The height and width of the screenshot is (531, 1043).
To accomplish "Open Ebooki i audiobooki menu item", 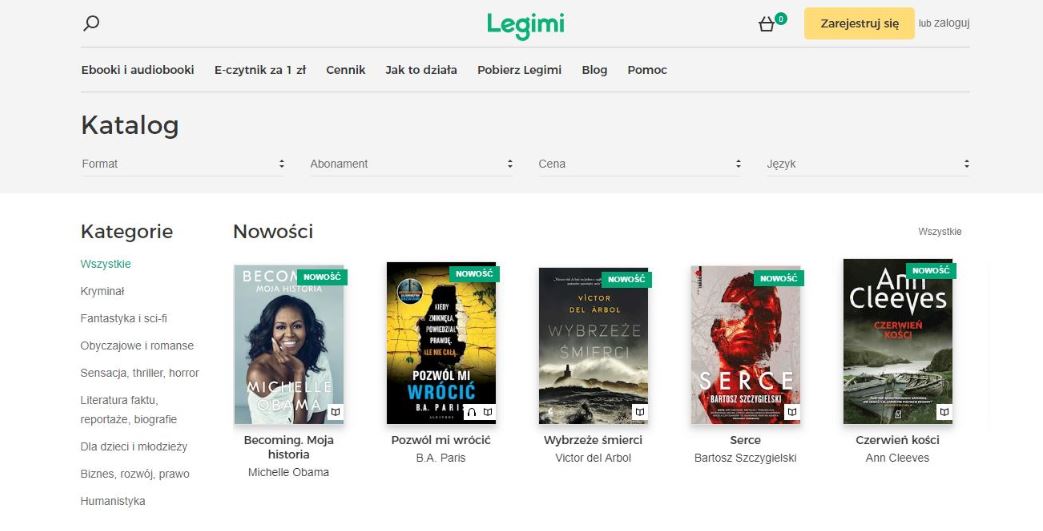I will point(137,70).
